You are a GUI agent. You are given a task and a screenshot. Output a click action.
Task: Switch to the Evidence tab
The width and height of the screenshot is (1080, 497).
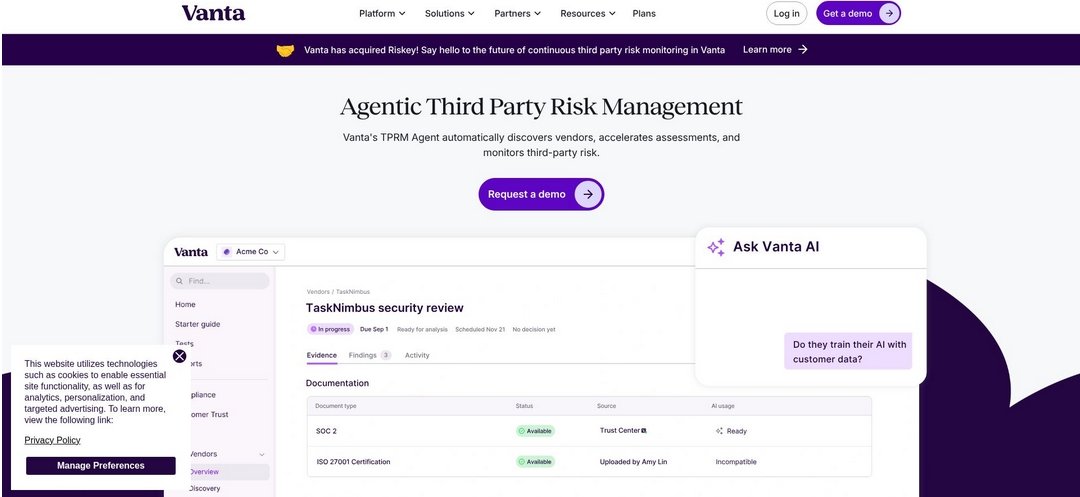click(x=322, y=355)
